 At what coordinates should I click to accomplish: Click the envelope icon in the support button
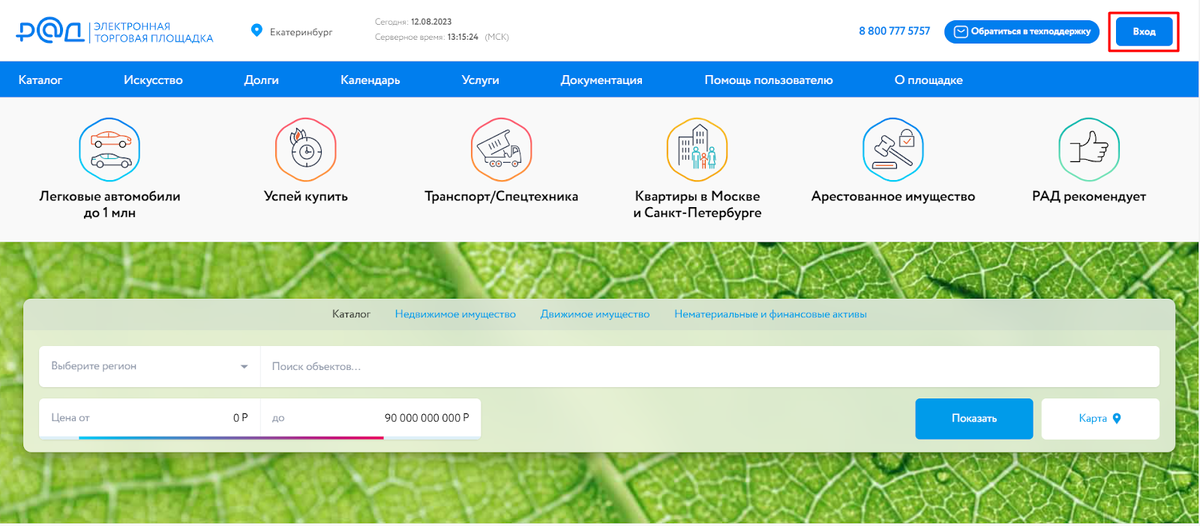[x=961, y=32]
